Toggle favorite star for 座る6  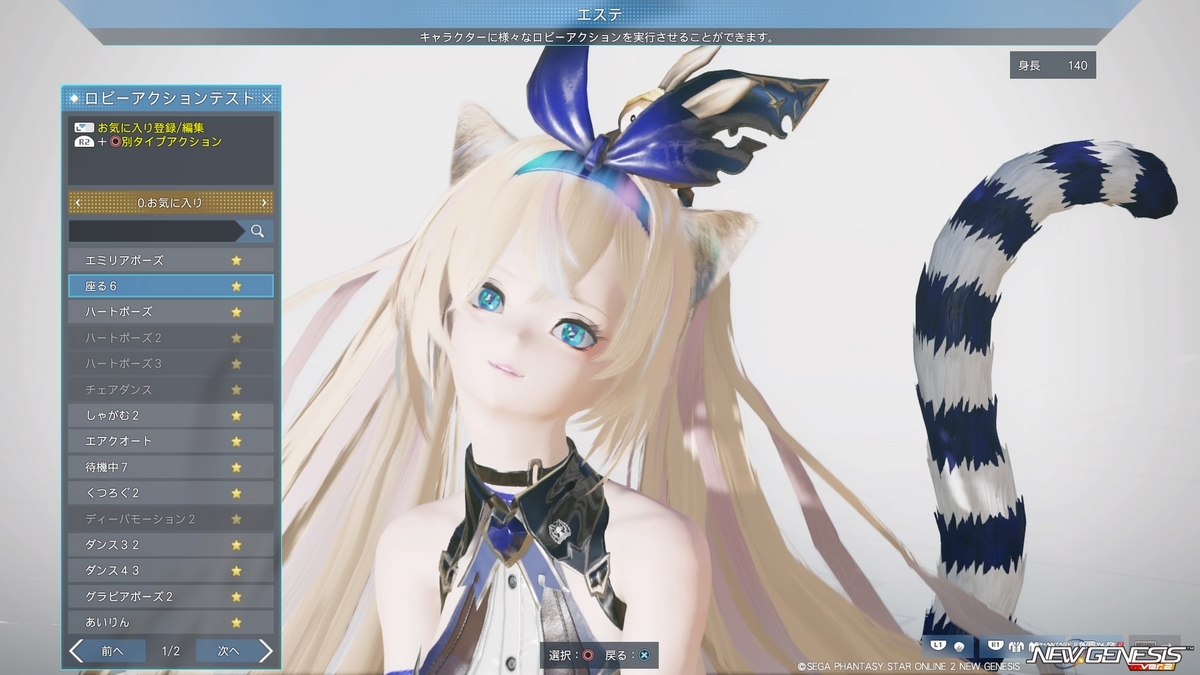click(237, 286)
